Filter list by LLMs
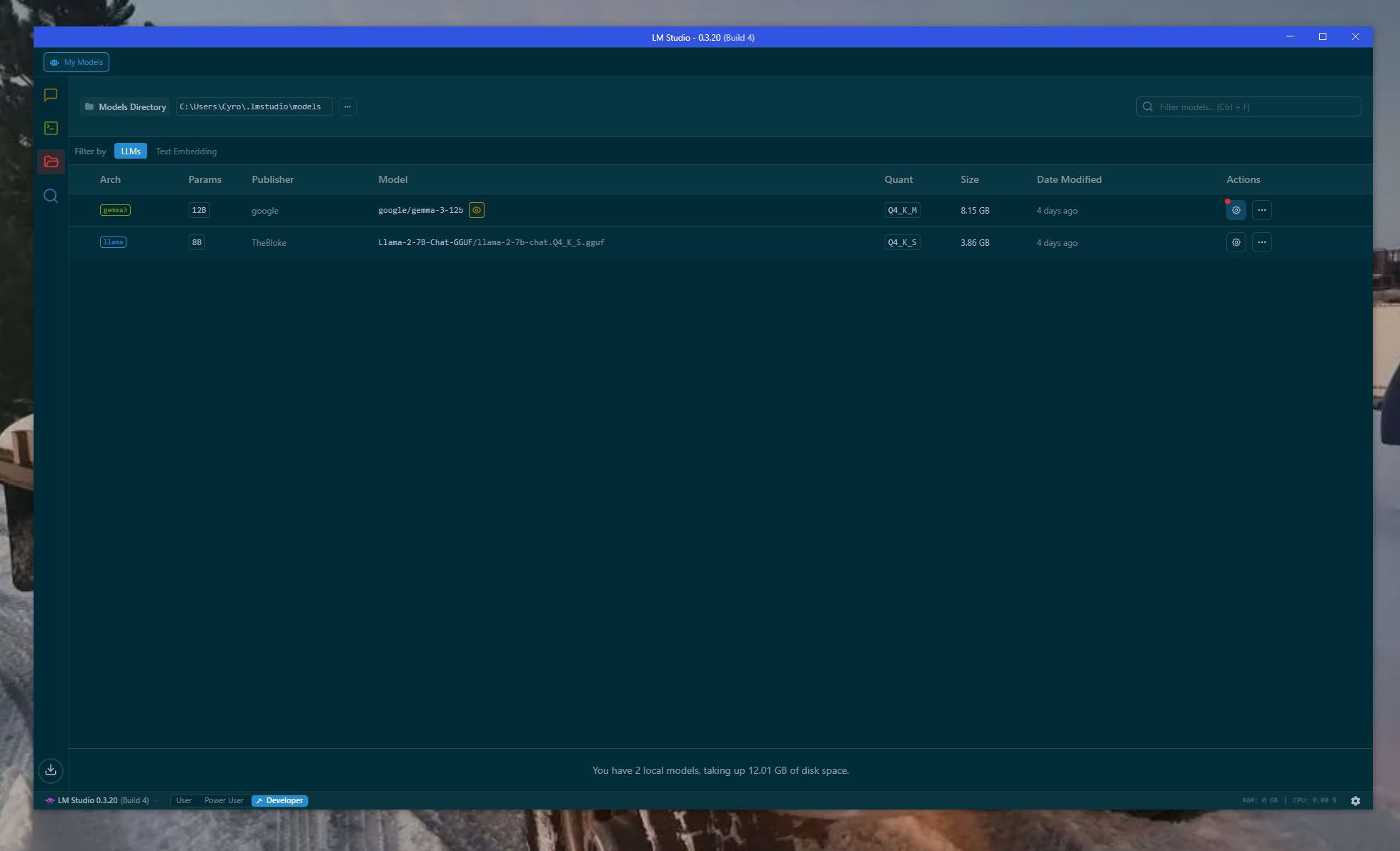The height and width of the screenshot is (851, 1400). [x=131, y=151]
